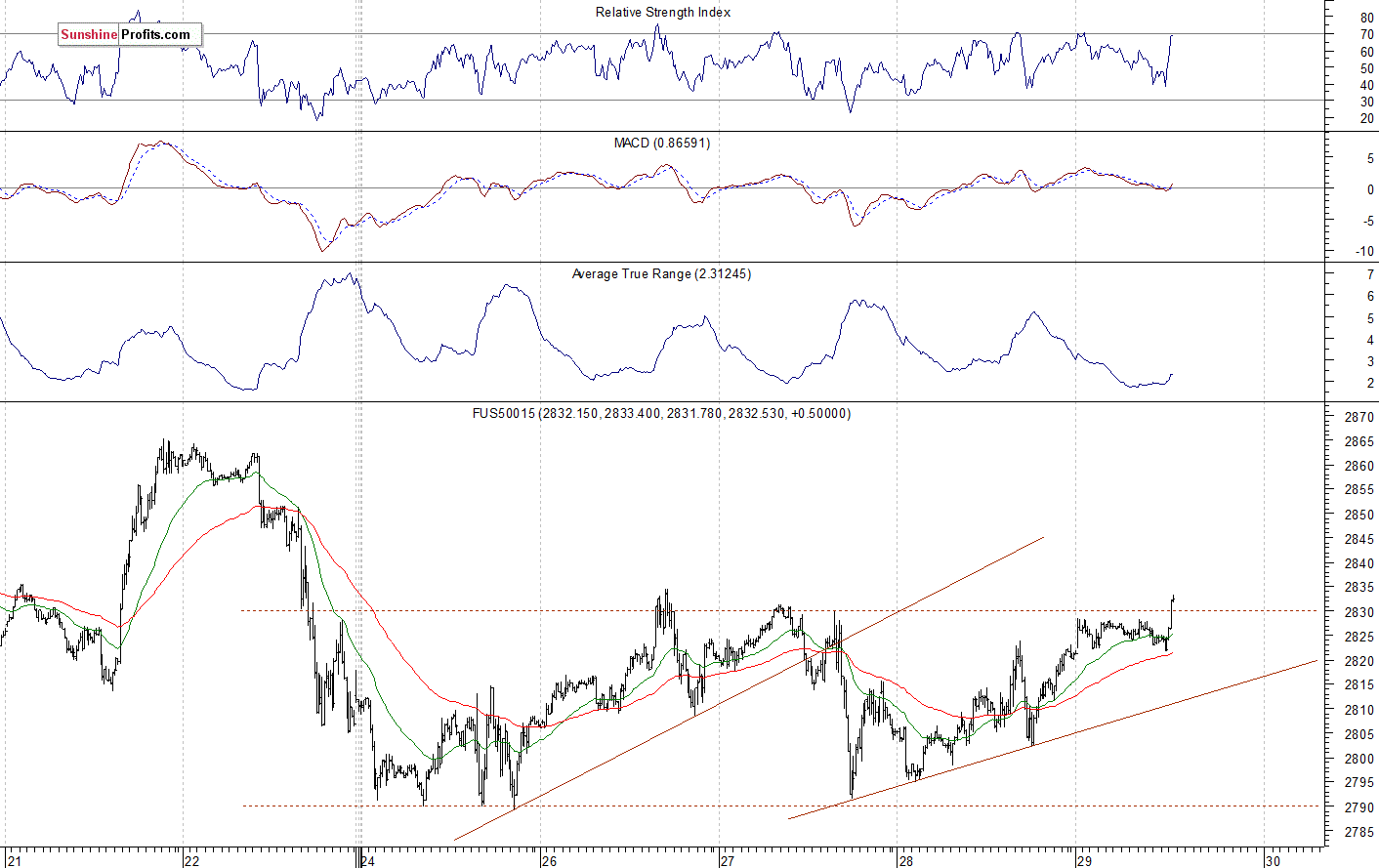Click MACD axis value -10
The width and height of the screenshot is (1379, 868).
(1364, 252)
